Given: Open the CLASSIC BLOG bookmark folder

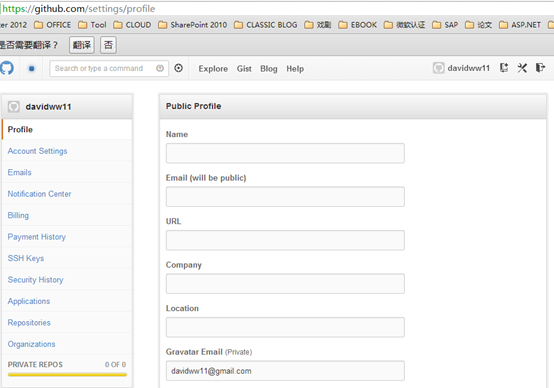Looking at the screenshot, I should click(266, 25).
